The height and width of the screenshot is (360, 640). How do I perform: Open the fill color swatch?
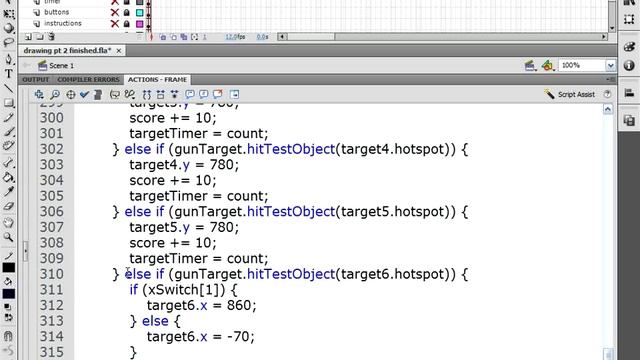click(x=9, y=294)
